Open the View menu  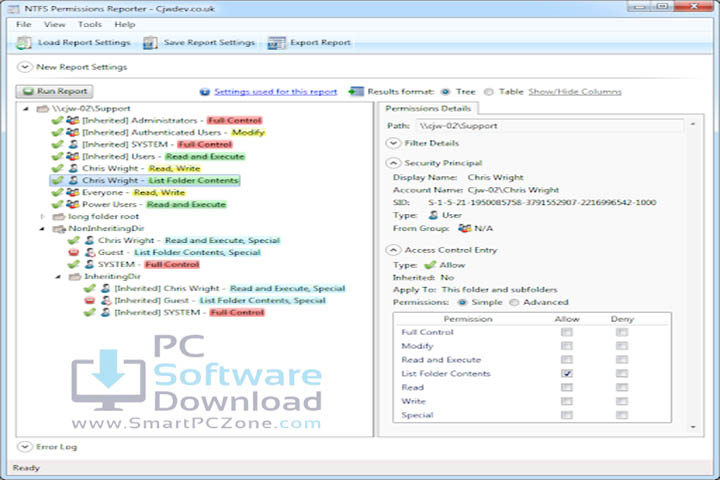coord(54,25)
